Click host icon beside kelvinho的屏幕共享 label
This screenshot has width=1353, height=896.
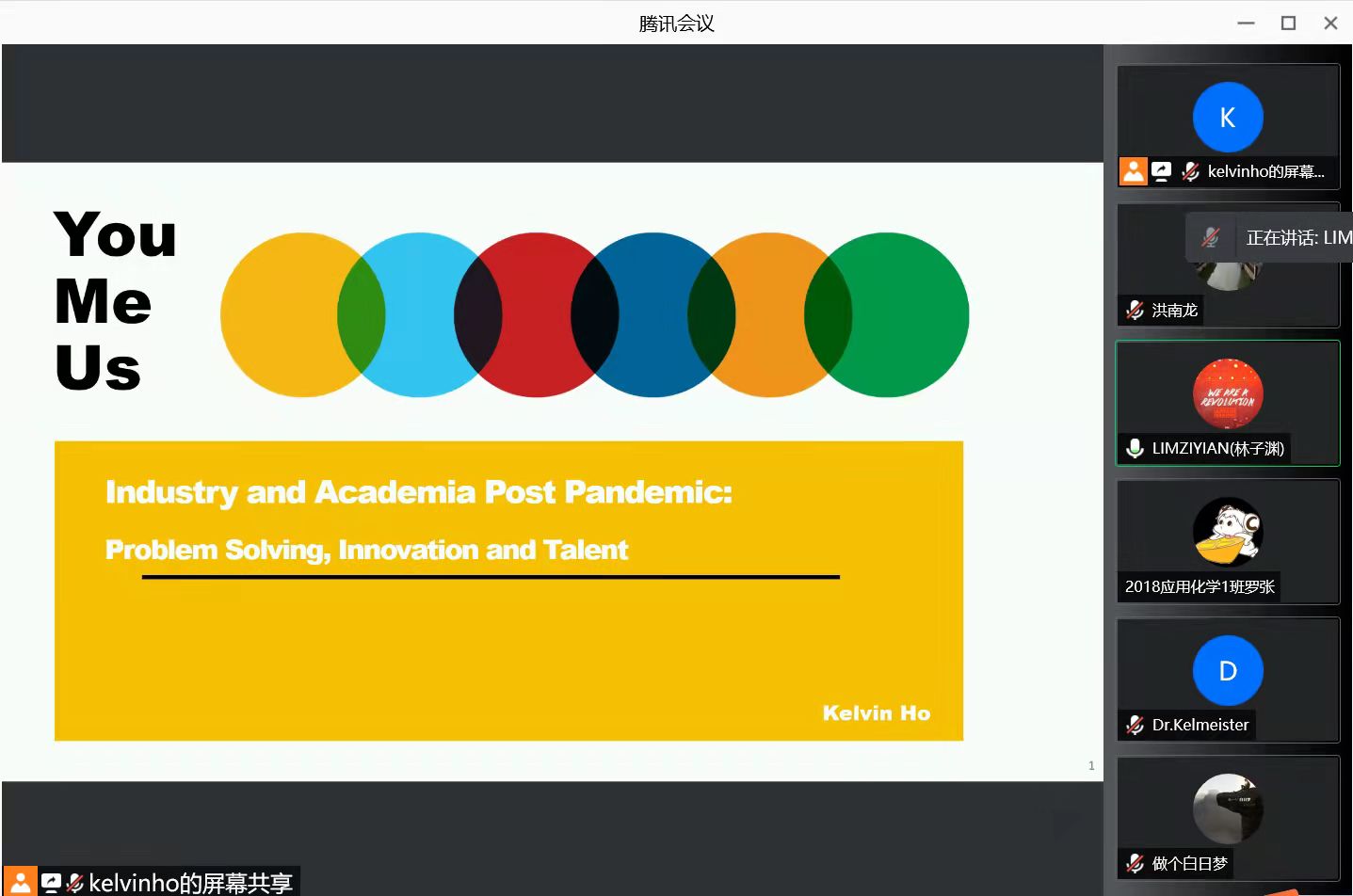(x=20, y=882)
